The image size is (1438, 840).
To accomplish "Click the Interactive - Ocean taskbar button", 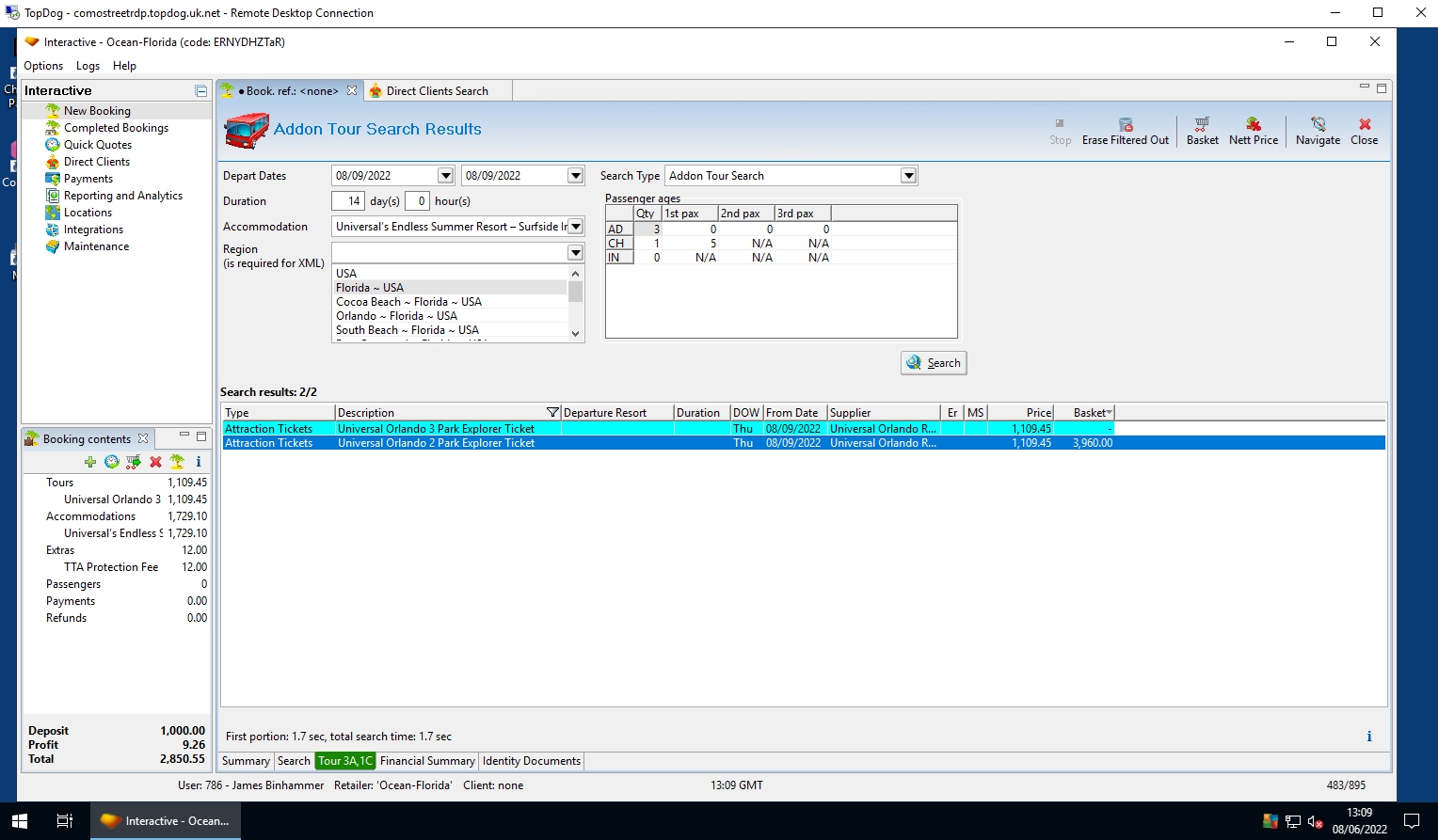I will (x=166, y=821).
